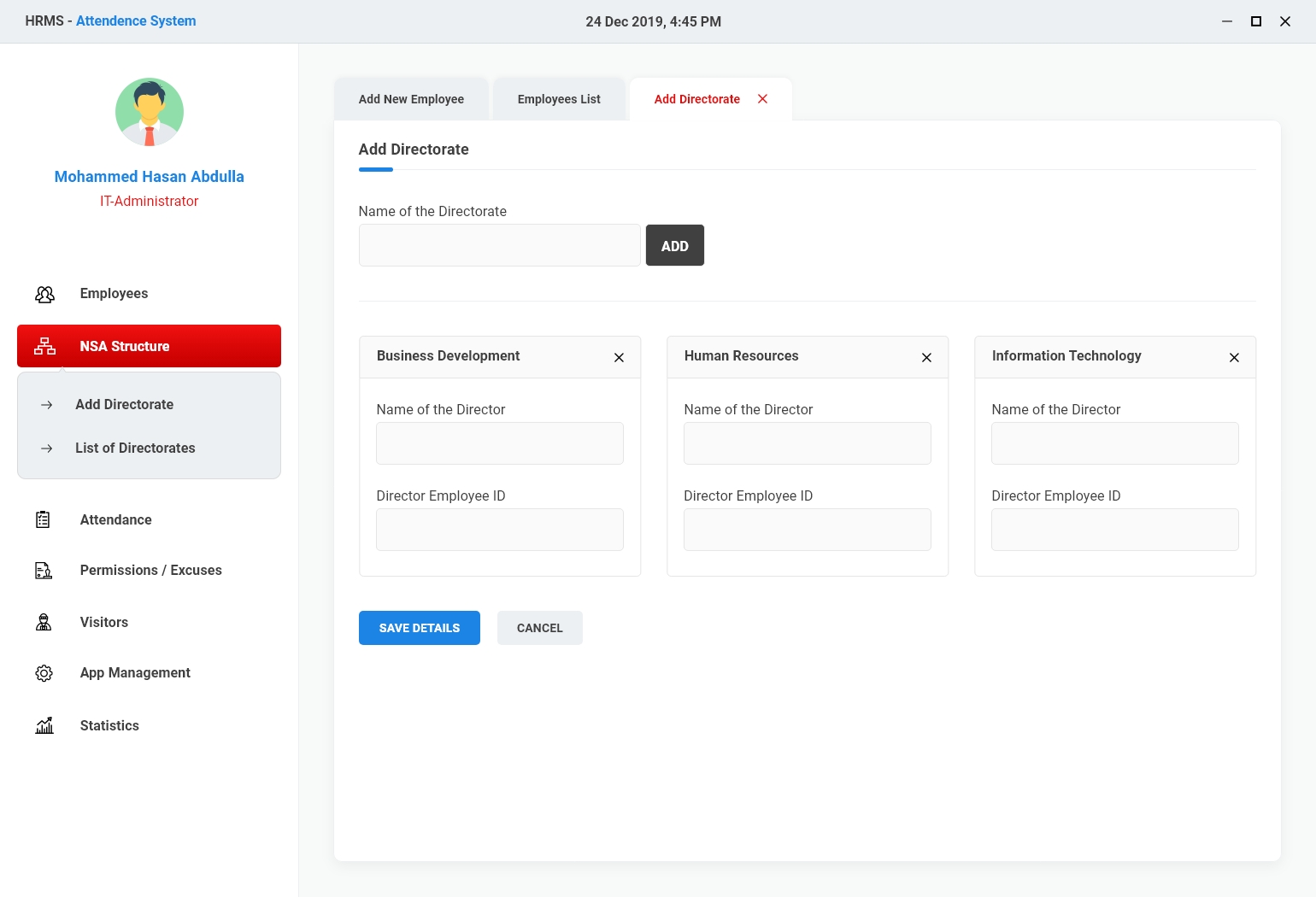This screenshot has height=897, width=1316.
Task: Switch to the Add New Employee tab
Action: (x=411, y=99)
